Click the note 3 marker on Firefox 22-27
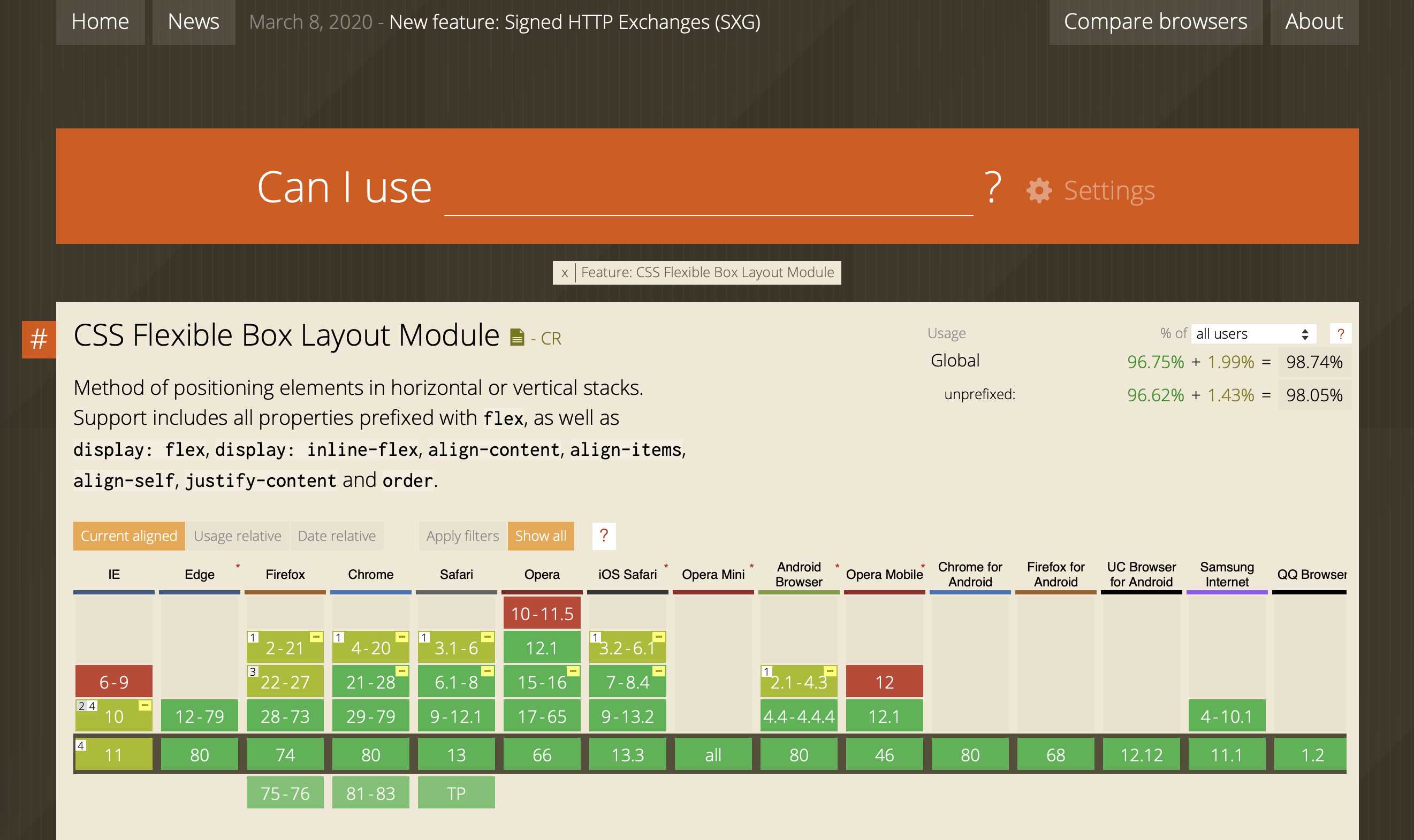This screenshot has height=840, width=1414. (253, 671)
